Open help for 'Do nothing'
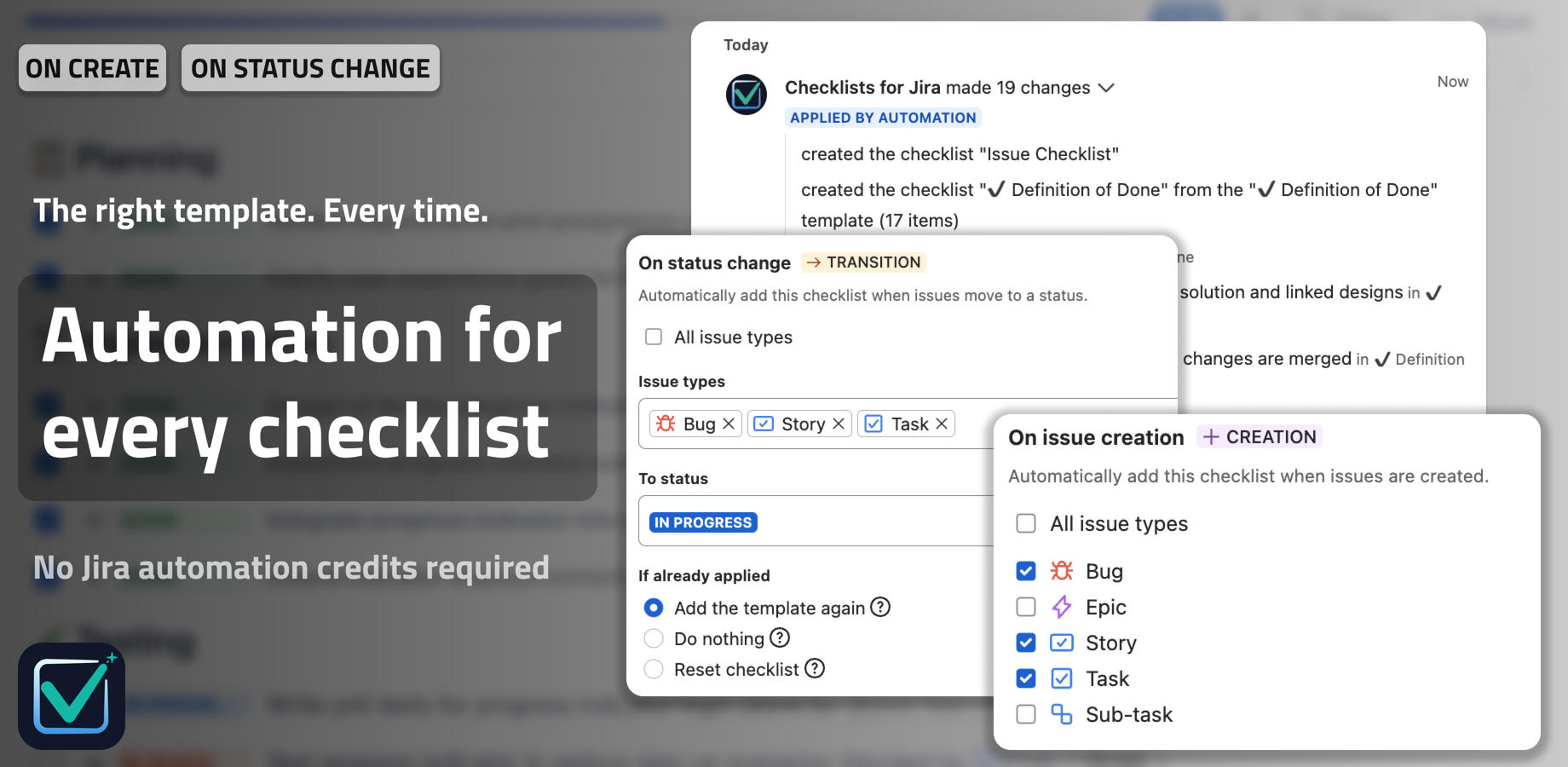Screen dimensions: 1568x767 [780, 637]
